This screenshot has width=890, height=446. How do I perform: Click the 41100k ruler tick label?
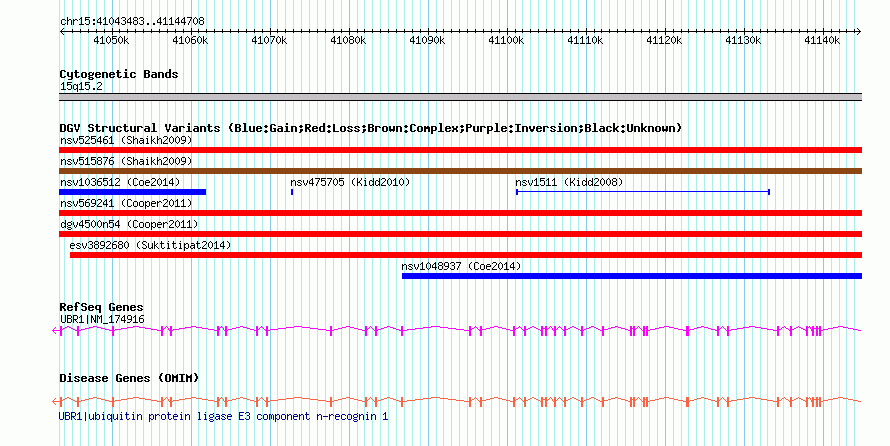(506, 41)
